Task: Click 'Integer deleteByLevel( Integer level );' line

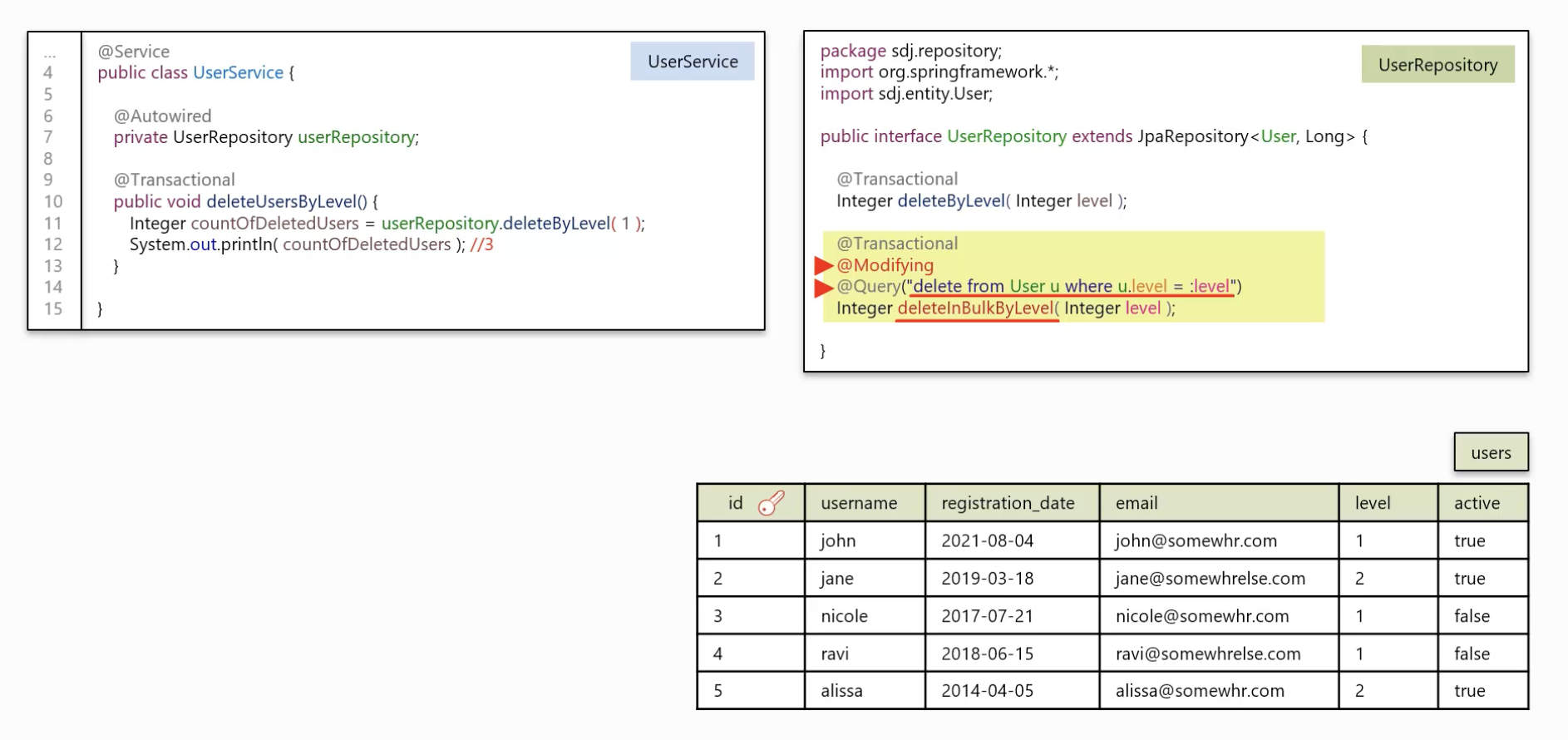Action: (x=981, y=201)
